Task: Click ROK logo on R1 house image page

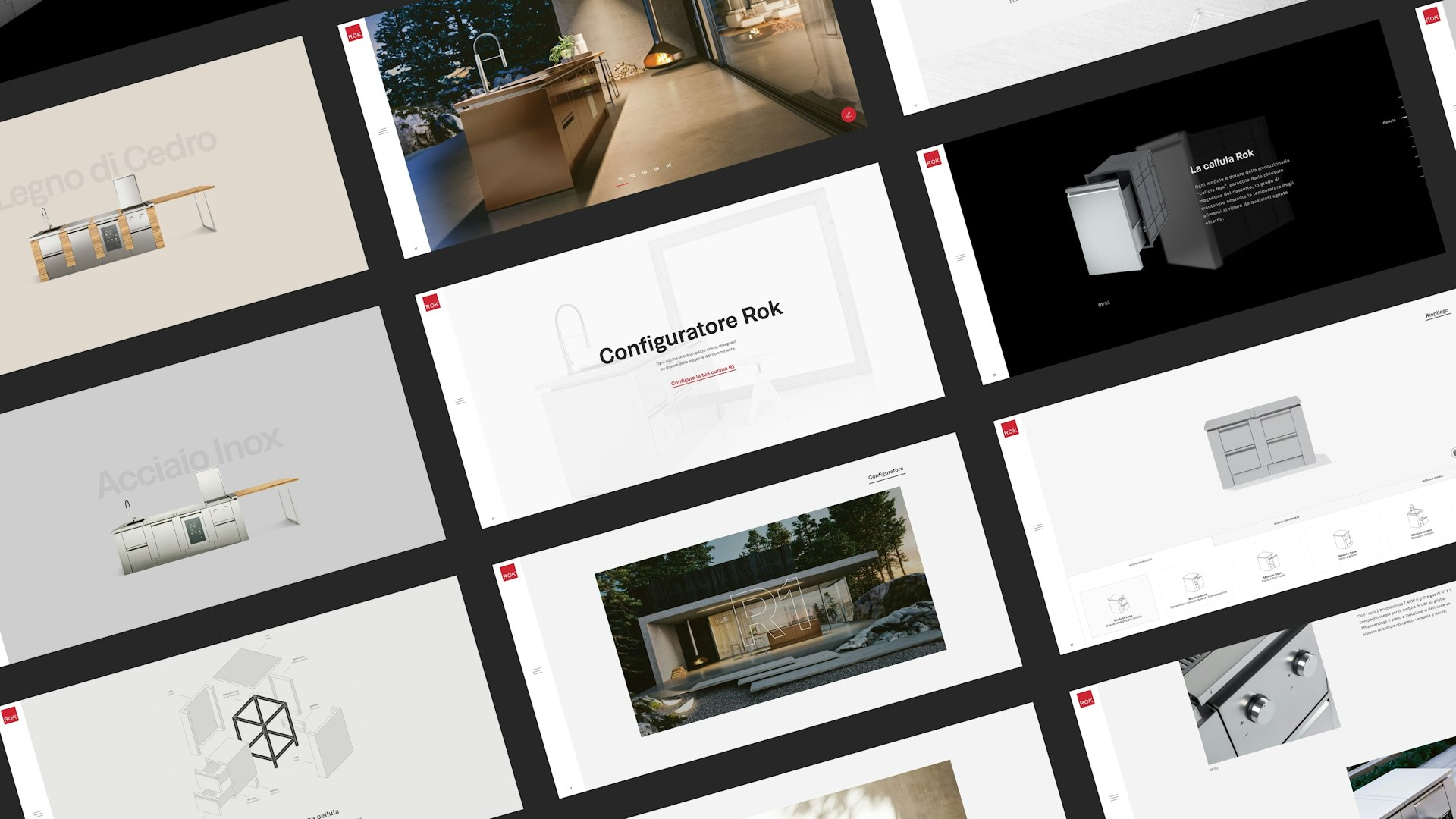Action: click(509, 574)
